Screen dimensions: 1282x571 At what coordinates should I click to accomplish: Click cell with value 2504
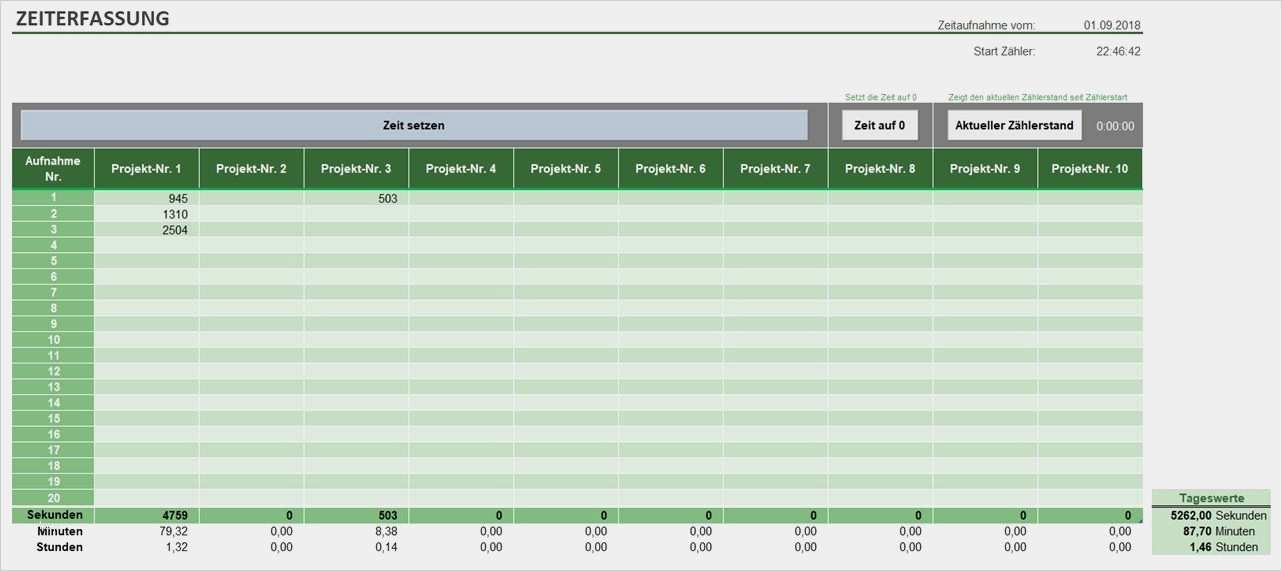click(x=147, y=230)
